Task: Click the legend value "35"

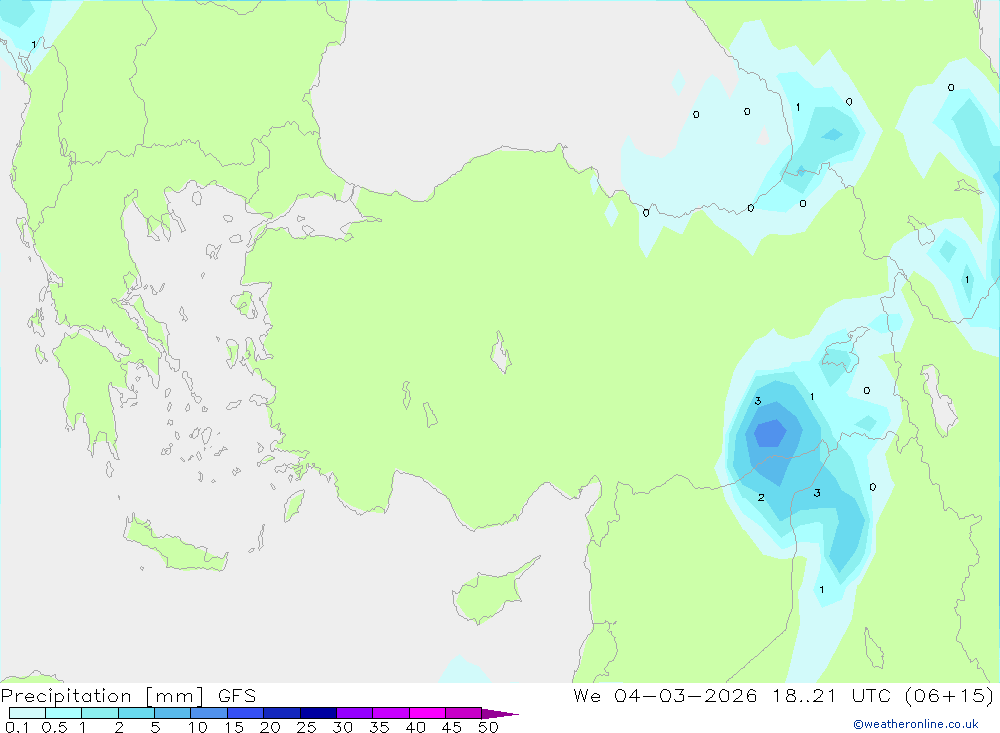Action: (379, 727)
